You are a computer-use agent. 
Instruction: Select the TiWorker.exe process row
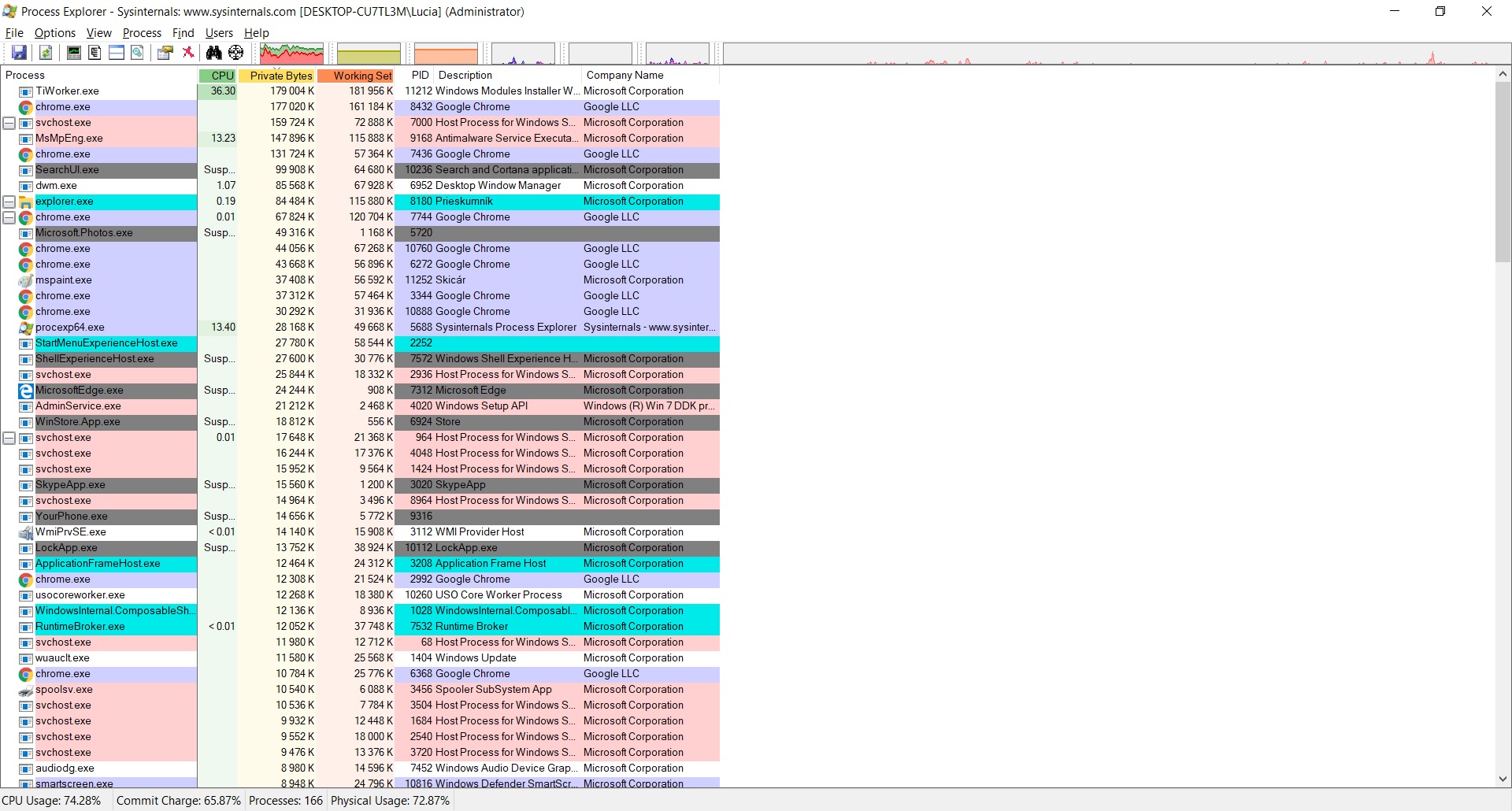pos(67,91)
